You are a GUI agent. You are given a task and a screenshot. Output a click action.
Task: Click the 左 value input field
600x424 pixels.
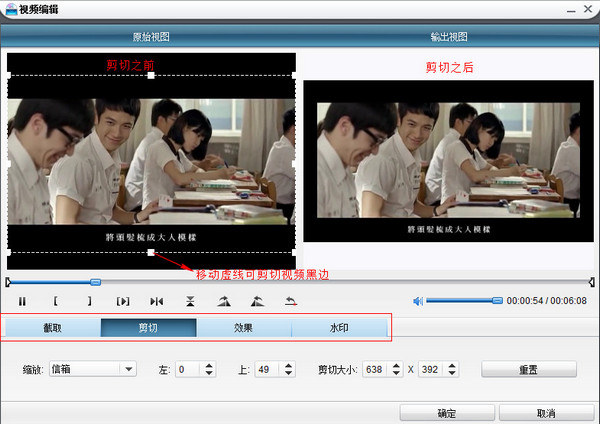[188, 369]
